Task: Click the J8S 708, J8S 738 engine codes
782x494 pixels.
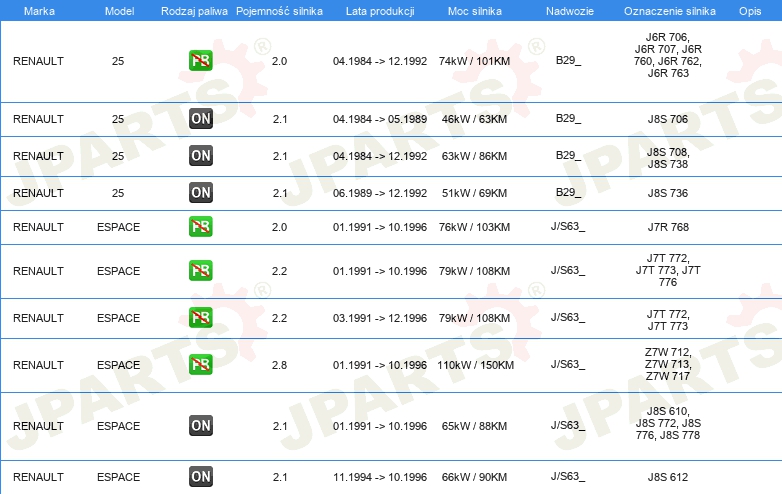Action: 668,158
